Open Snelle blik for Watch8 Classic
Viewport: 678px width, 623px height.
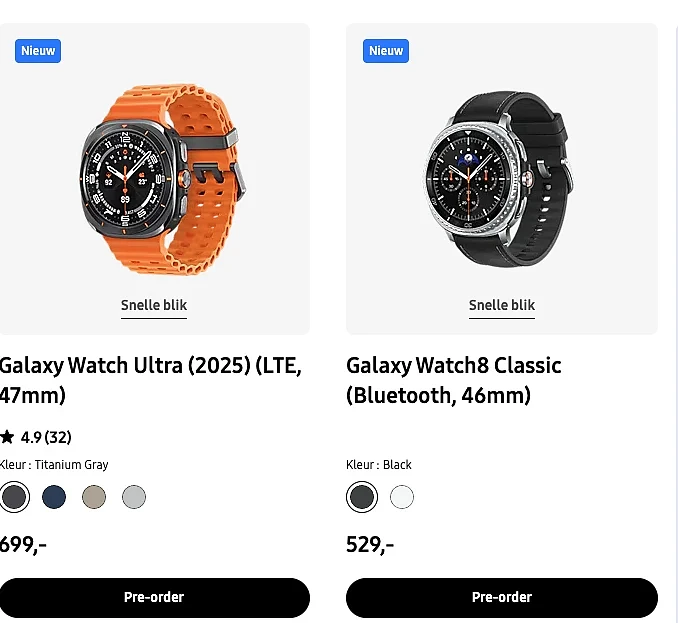pyautogui.click(x=502, y=306)
